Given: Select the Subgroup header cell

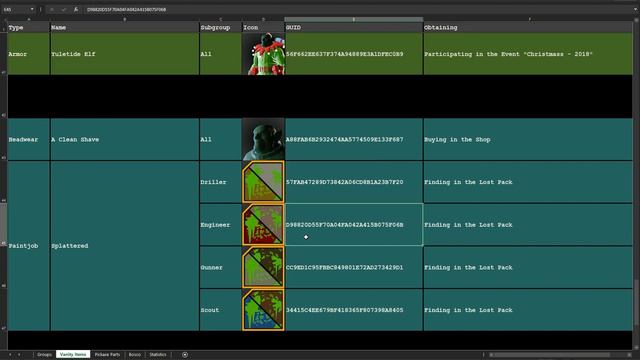Looking at the screenshot, I should tap(220, 27).
